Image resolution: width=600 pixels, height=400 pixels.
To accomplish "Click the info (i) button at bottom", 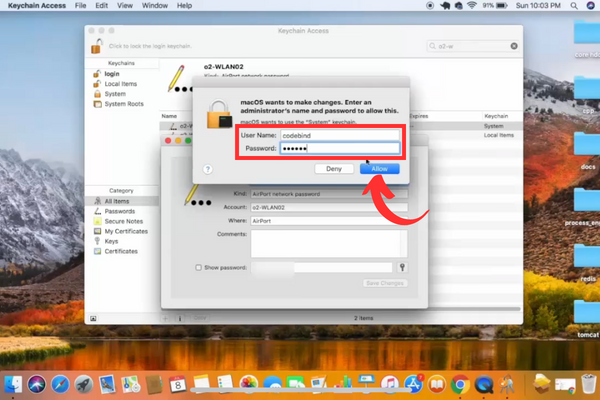I will tap(180, 318).
